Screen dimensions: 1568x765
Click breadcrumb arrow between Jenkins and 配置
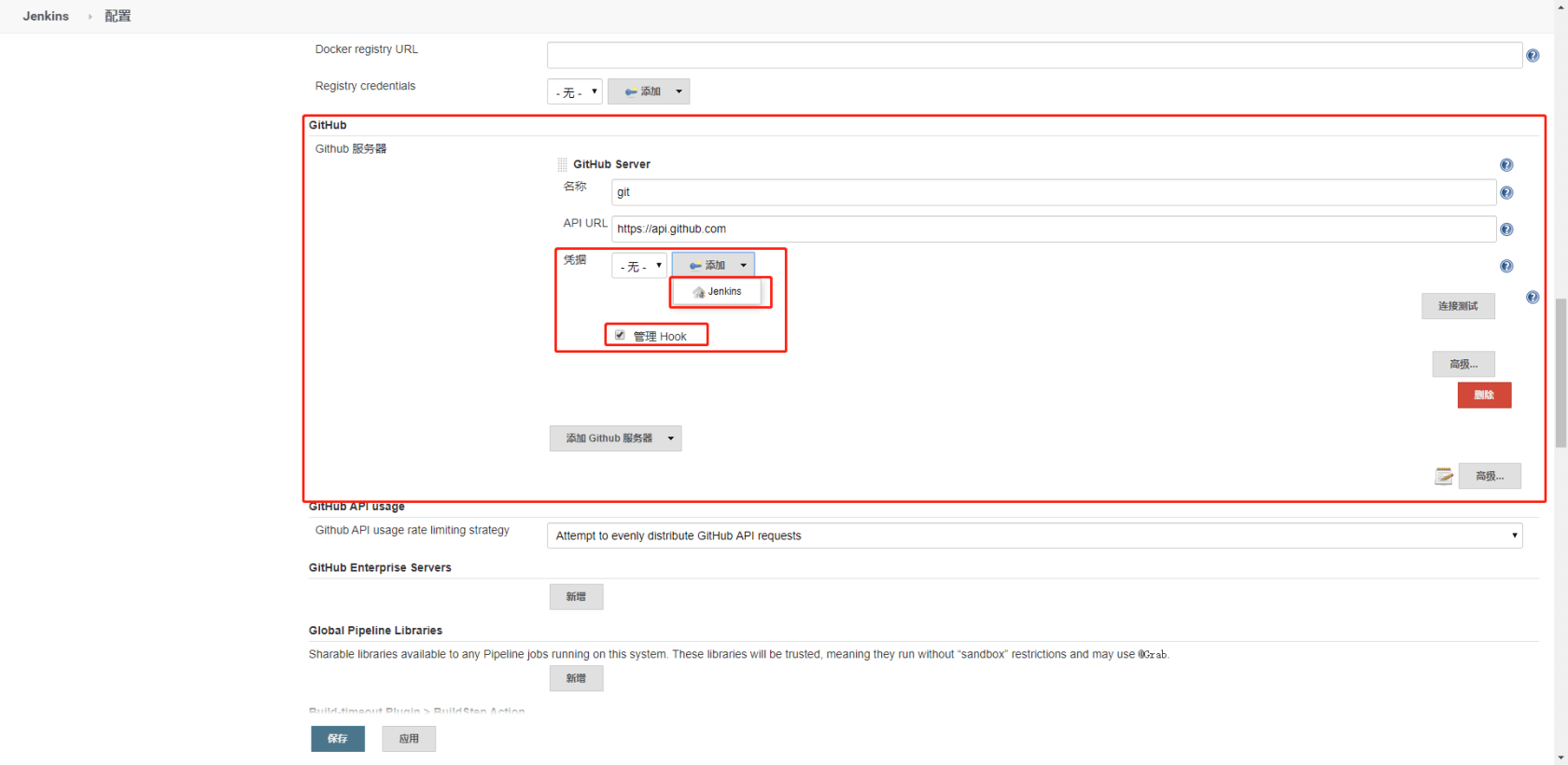pyautogui.click(x=90, y=17)
